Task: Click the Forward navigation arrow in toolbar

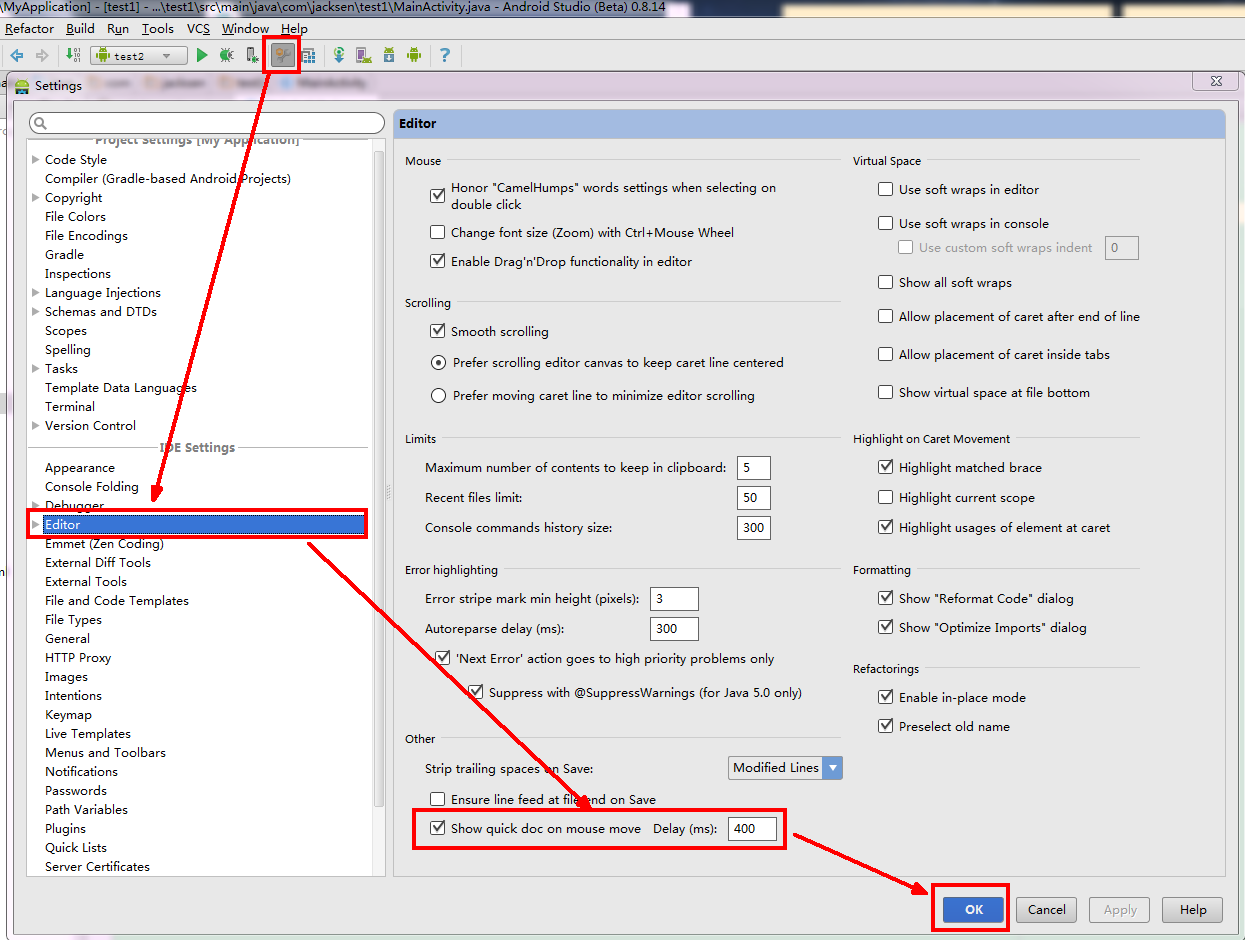Action: point(42,56)
